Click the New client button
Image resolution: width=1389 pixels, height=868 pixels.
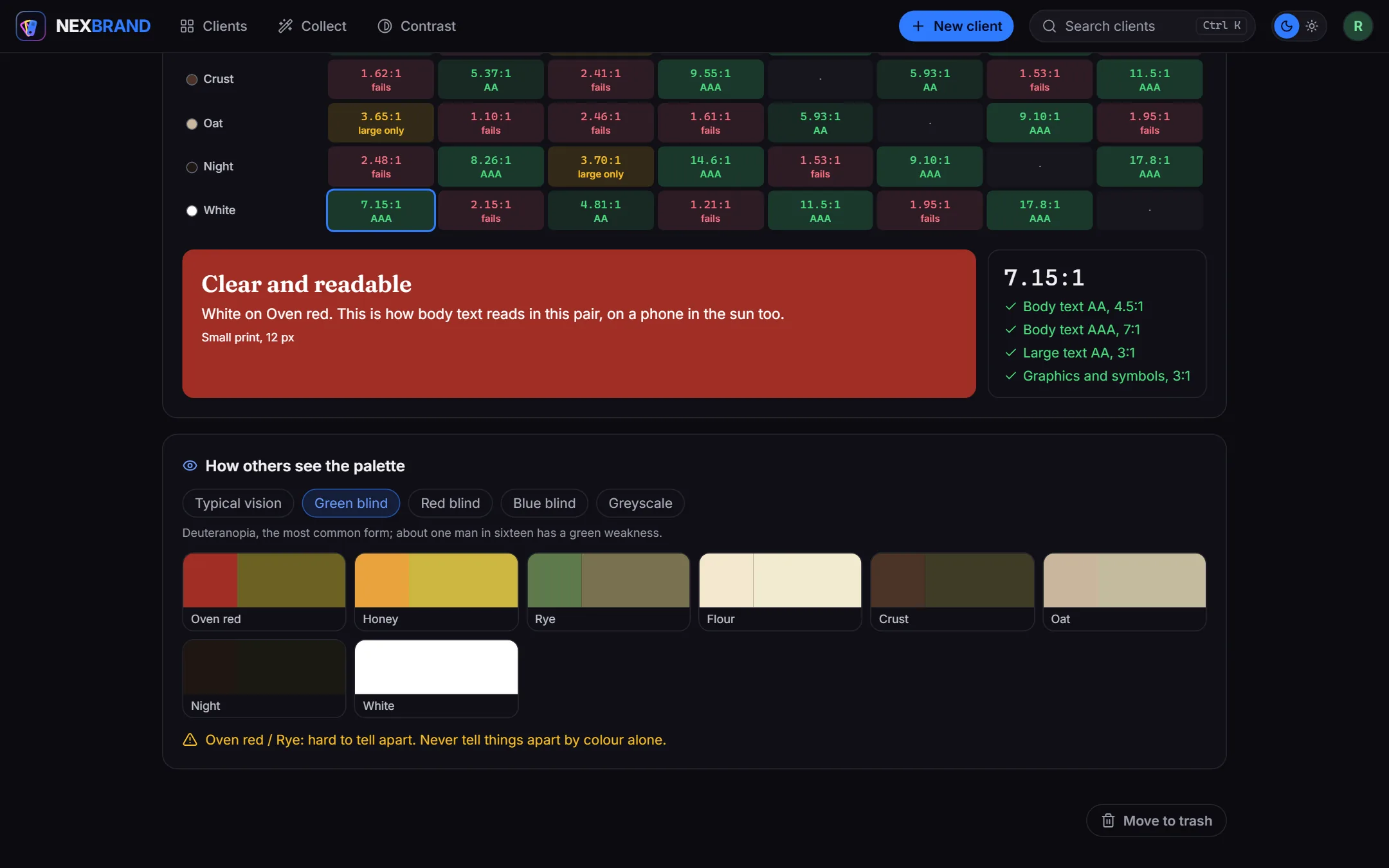[x=956, y=26]
